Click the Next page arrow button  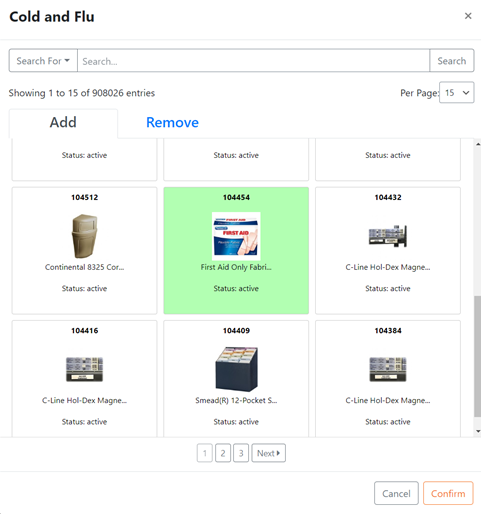268,453
